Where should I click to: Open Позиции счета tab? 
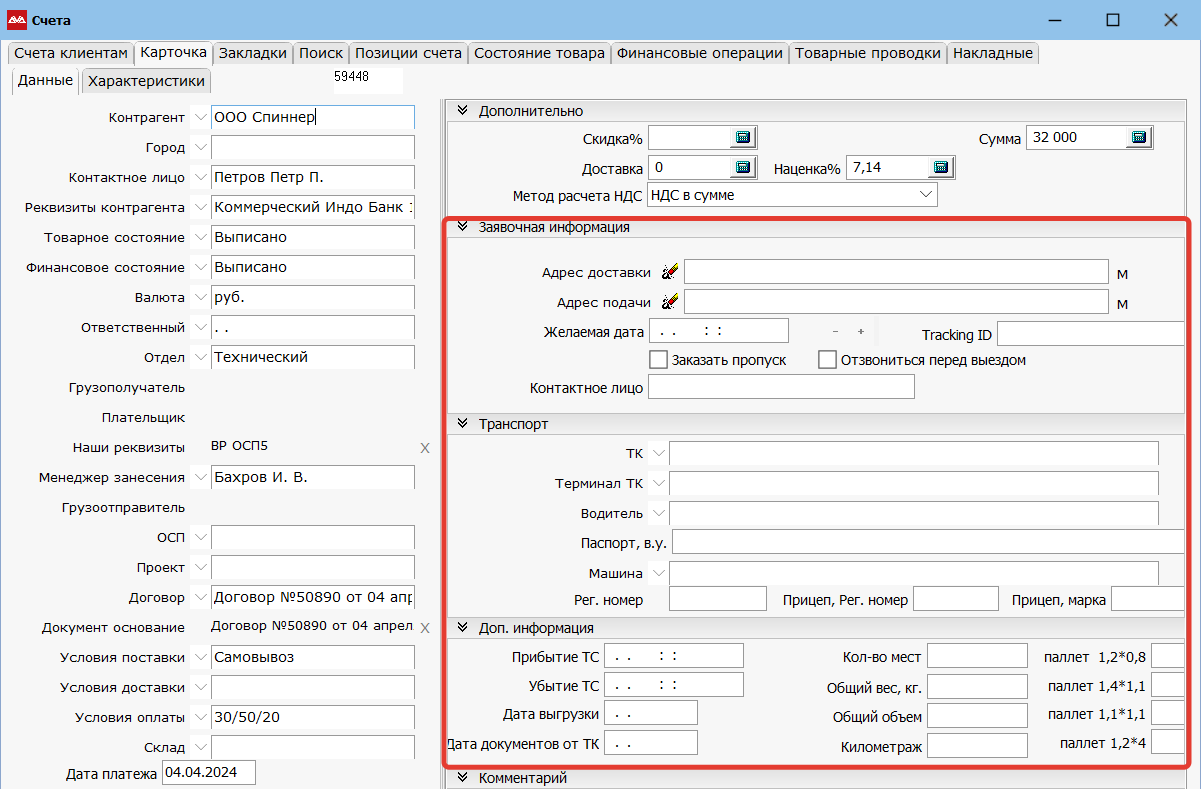[409, 53]
